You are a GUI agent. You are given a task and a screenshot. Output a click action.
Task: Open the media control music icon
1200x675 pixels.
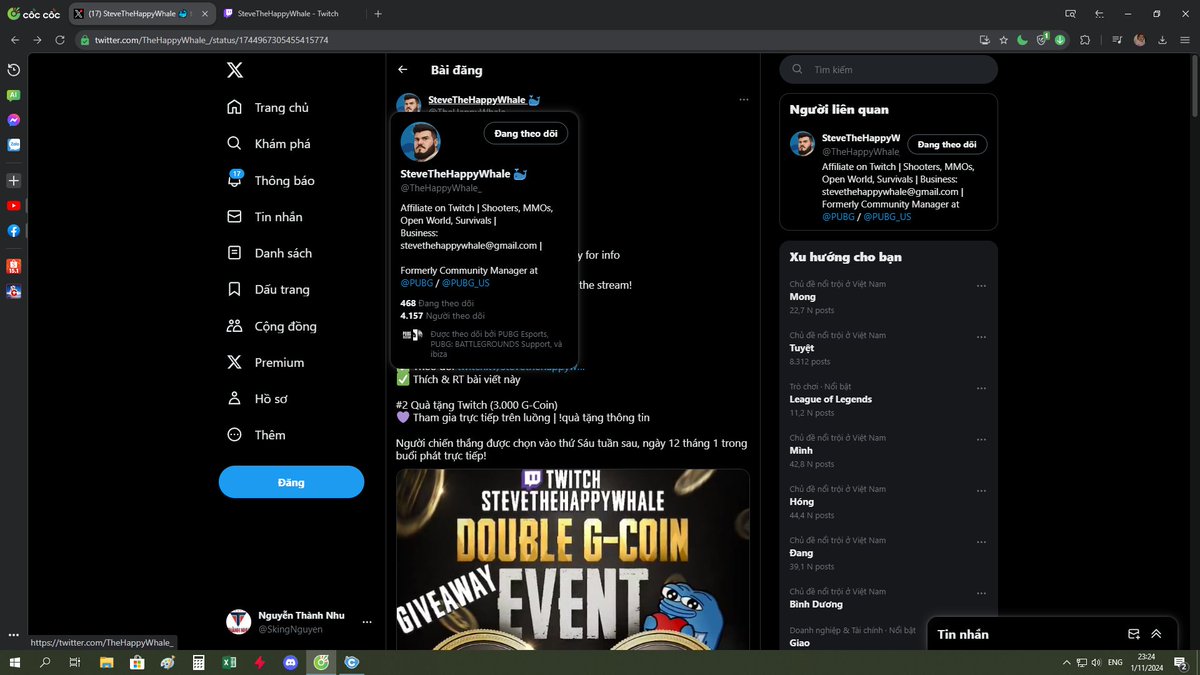pyautogui.click(x=1117, y=40)
